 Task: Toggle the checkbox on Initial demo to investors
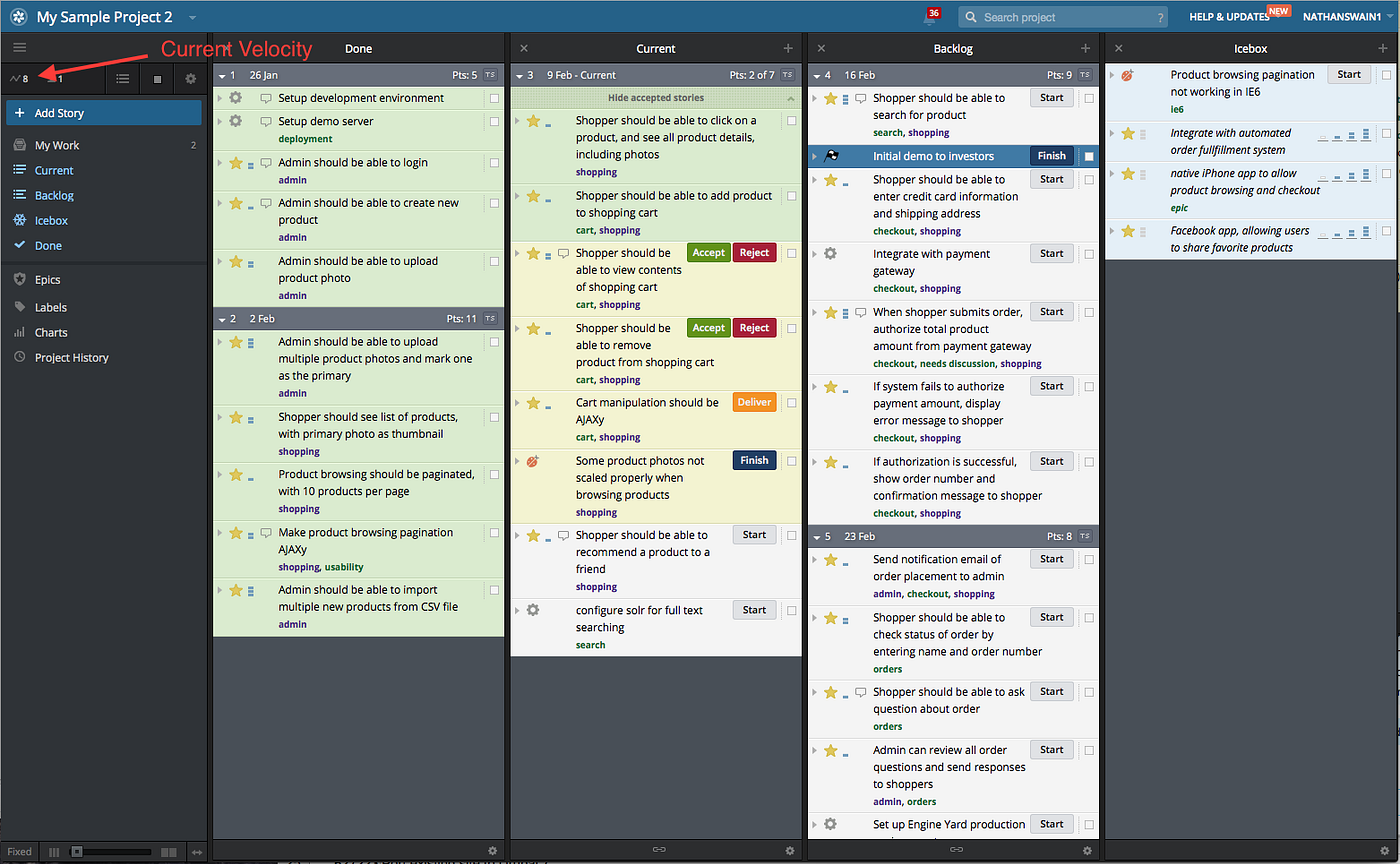point(1088,155)
